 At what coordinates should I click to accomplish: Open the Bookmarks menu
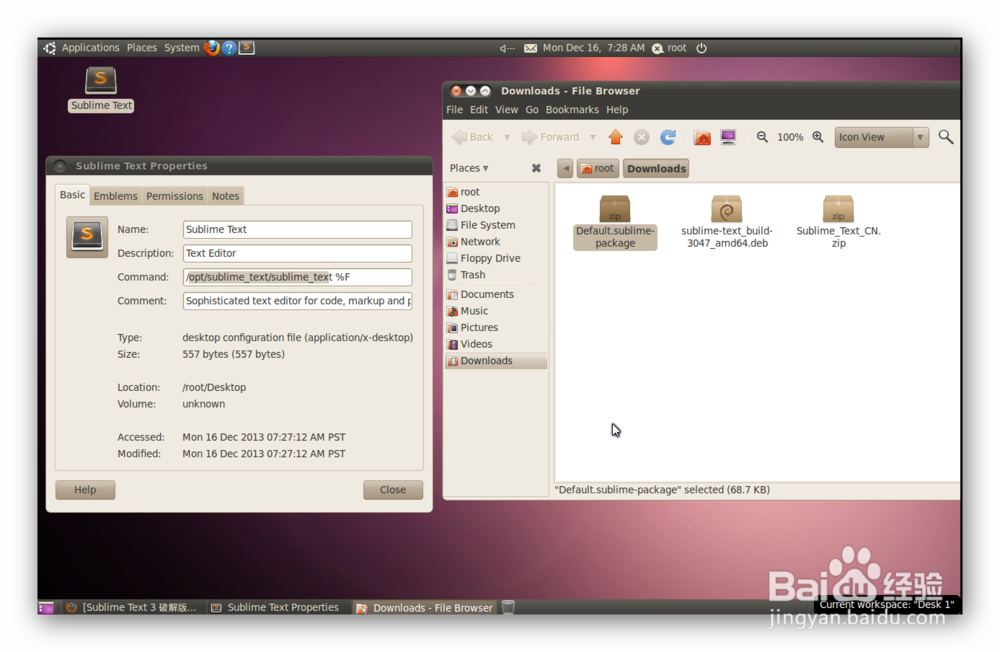[x=572, y=110]
